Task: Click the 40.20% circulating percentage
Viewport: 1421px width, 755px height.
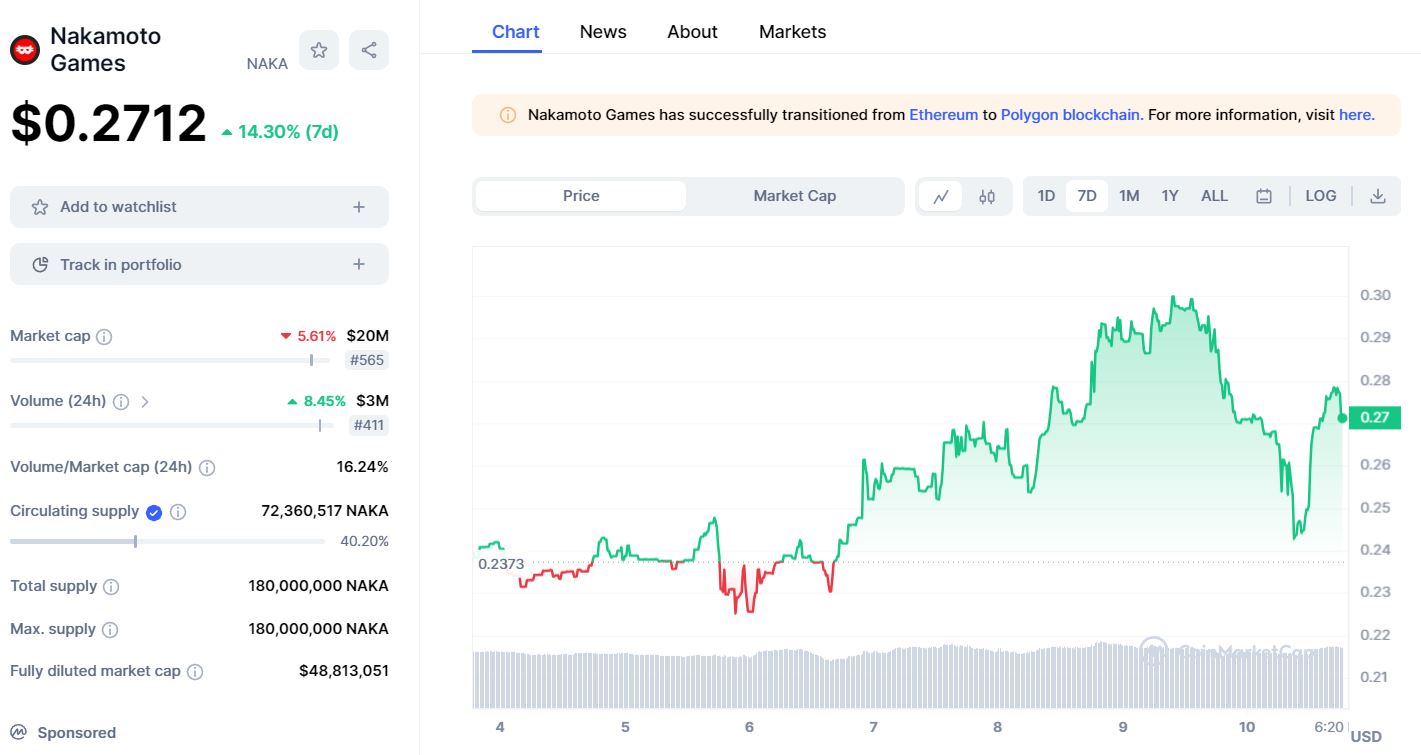Action: coord(364,542)
